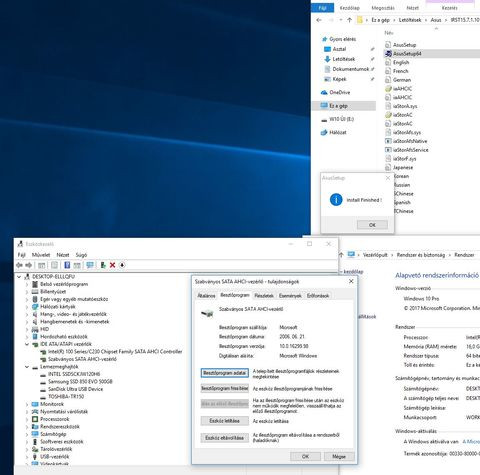The width and height of the screenshot is (480, 475).
Task: Click Scan for hardware changes monitor icon
Action: [x=90, y=265]
